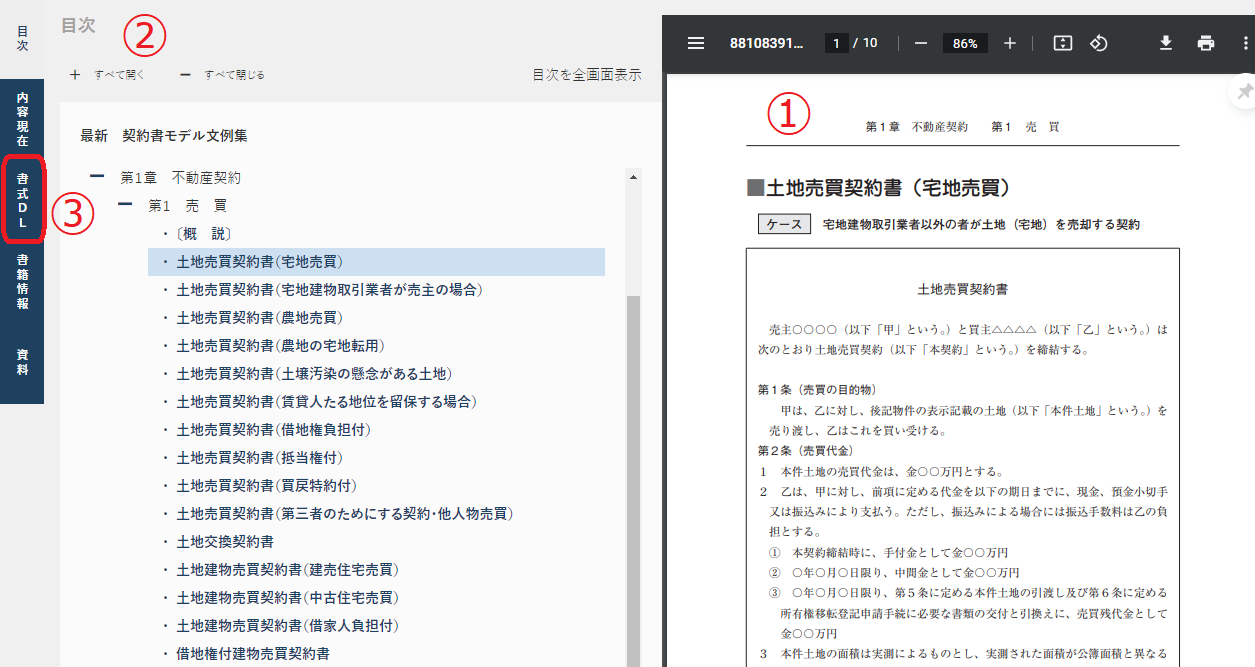
Task: Download the PDF file
Action: pyautogui.click(x=1165, y=43)
